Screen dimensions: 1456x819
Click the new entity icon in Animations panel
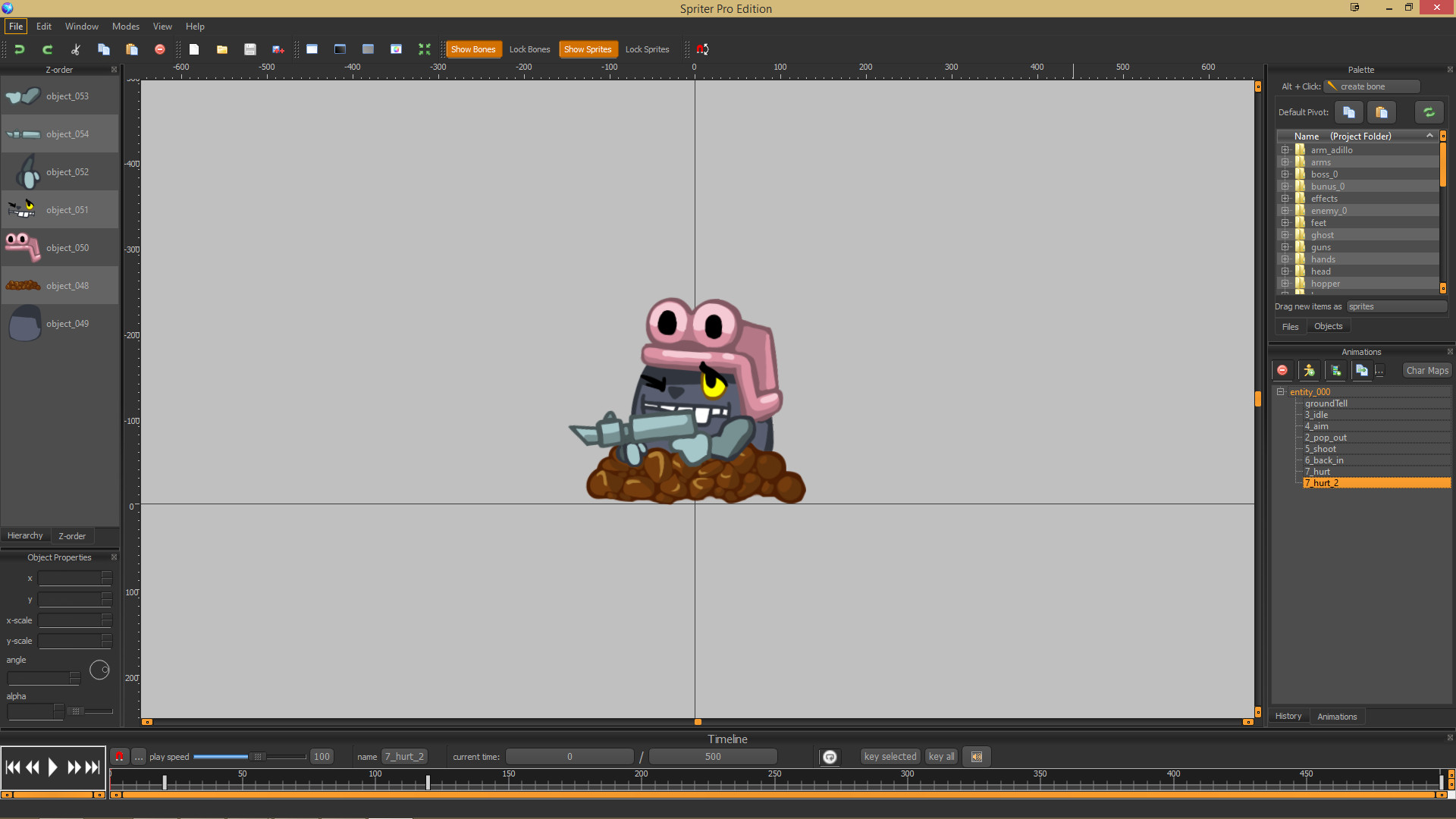click(1310, 370)
